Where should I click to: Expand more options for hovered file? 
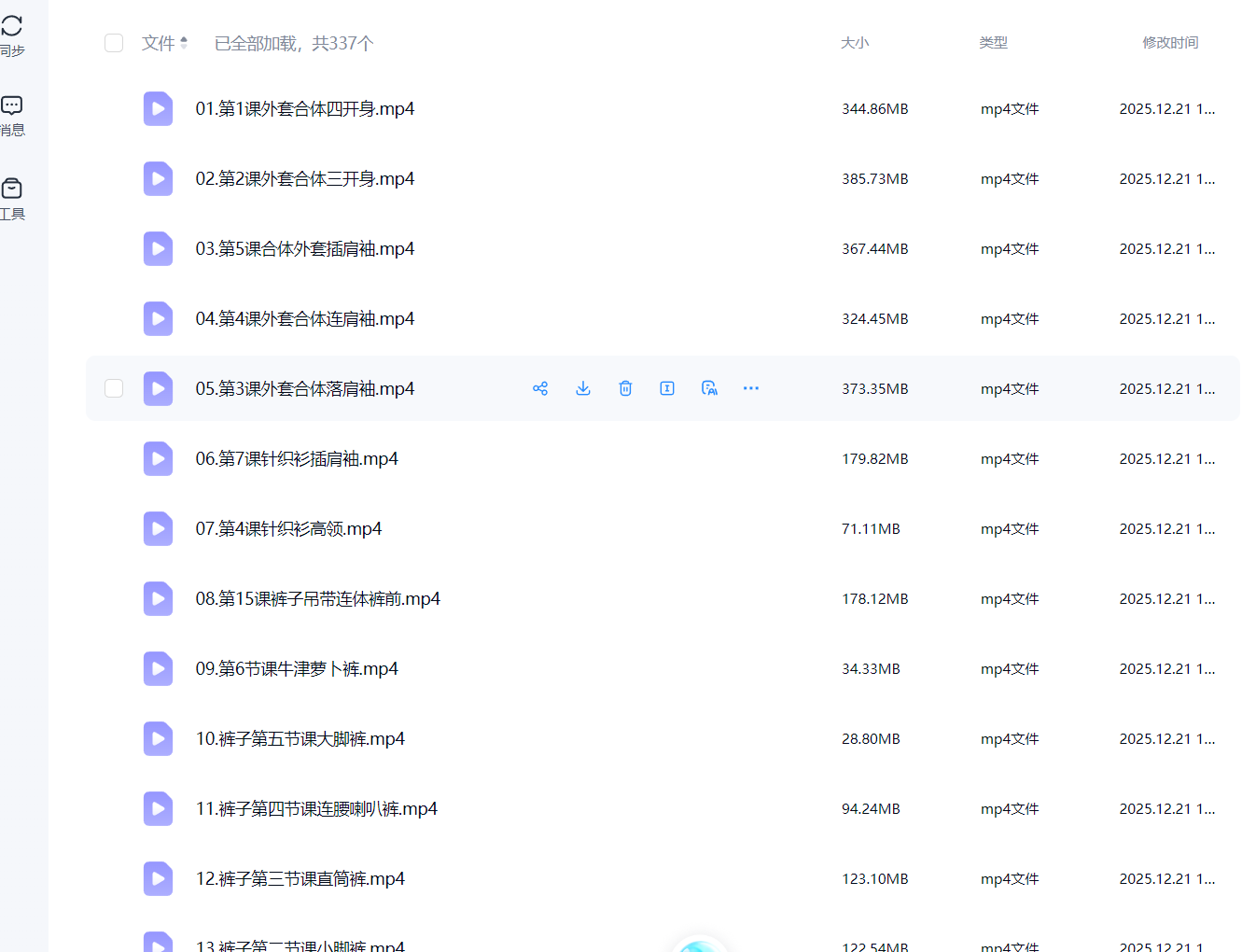751,388
